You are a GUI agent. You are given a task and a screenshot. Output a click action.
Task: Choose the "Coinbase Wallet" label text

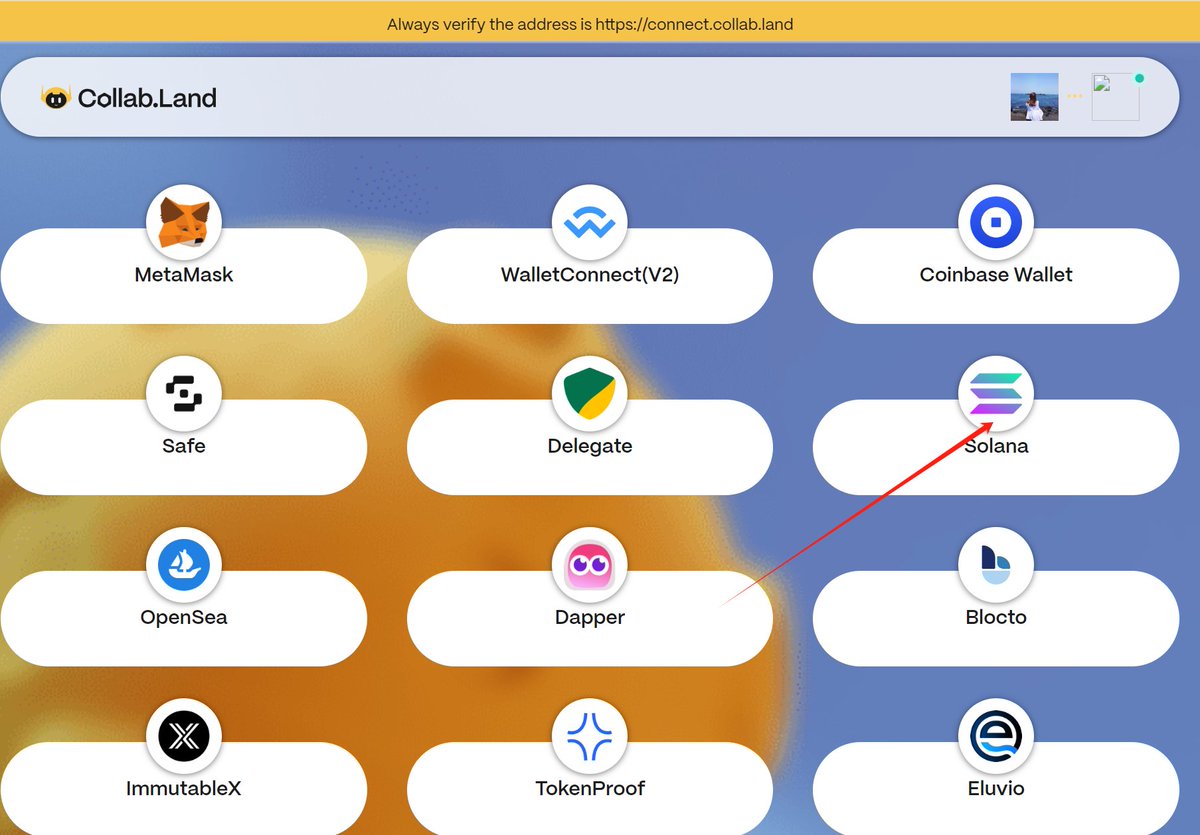pyautogui.click(x=996, y=274)
